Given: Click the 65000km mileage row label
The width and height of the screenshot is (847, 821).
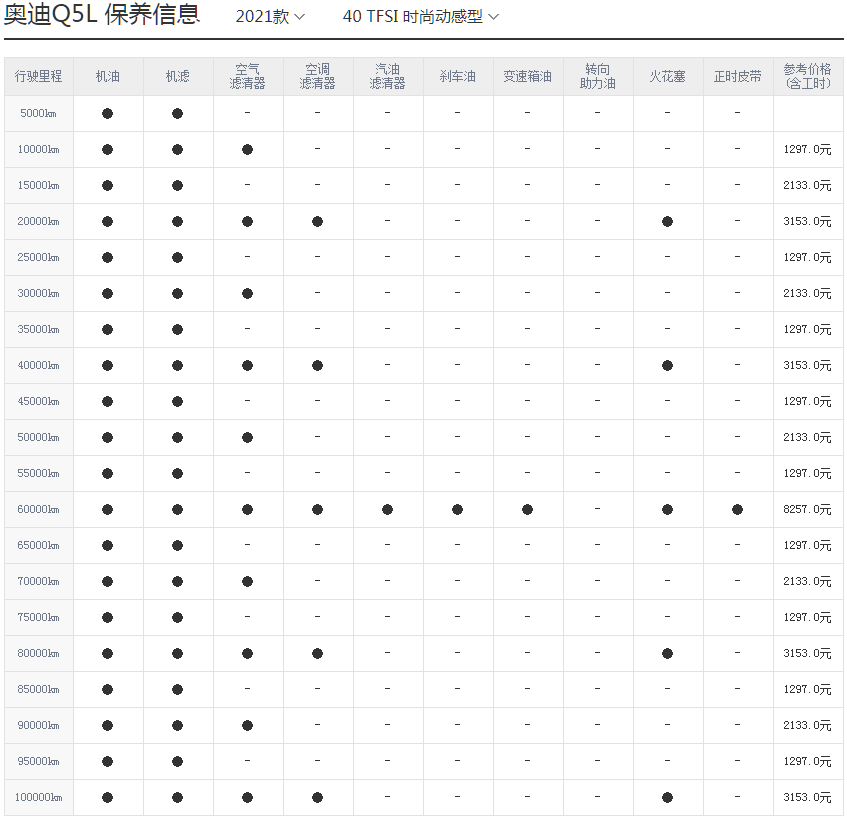Looking at the screenshot, I should [x=38, y=546].
